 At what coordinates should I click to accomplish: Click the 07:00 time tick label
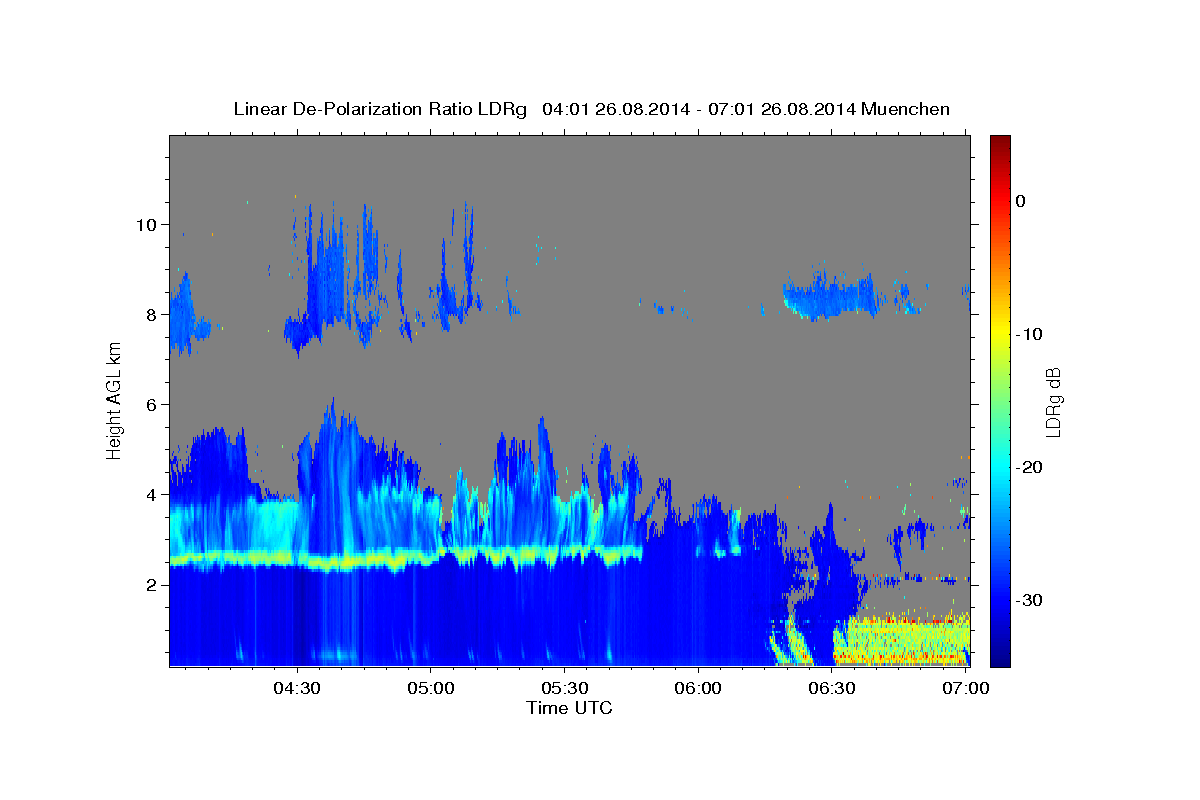coord(965,689)
